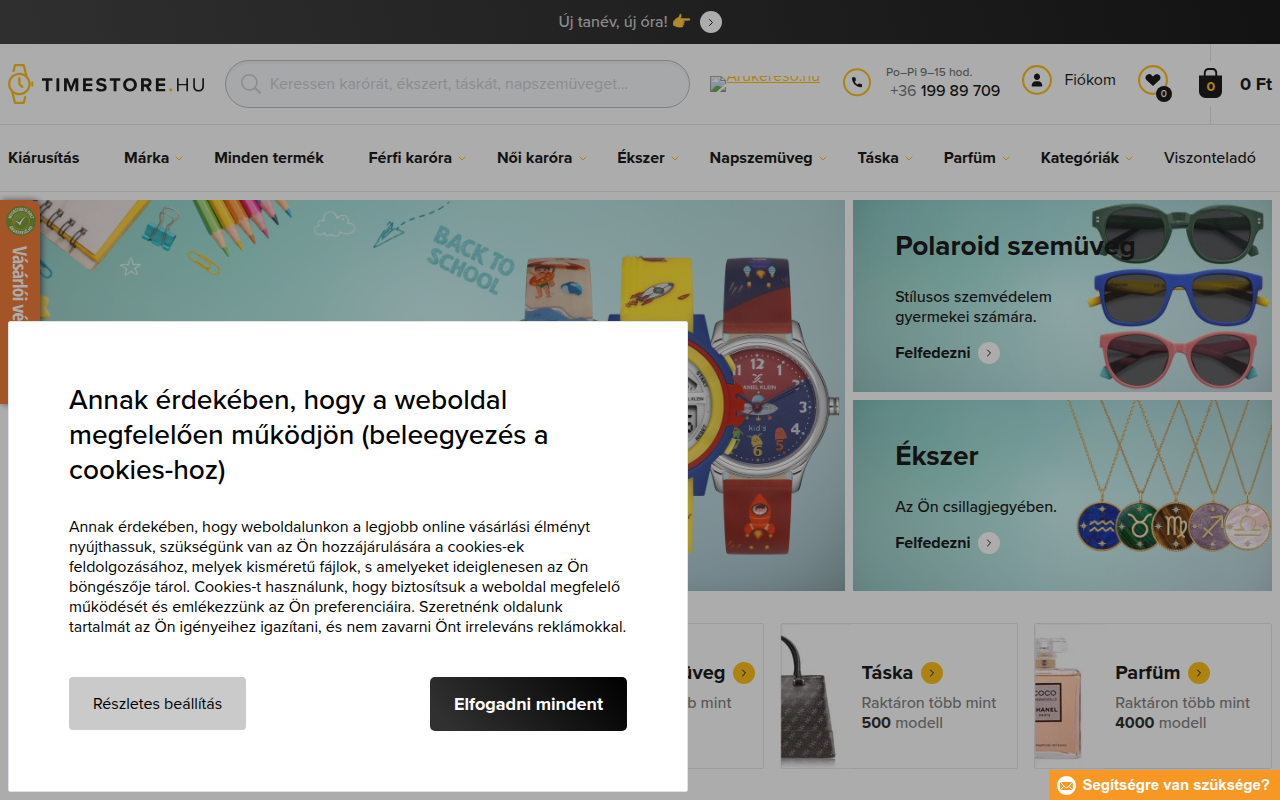Click Felfedezni under Ékszer banner
This screenshot has height=800, width=1280.
[933, 543]
